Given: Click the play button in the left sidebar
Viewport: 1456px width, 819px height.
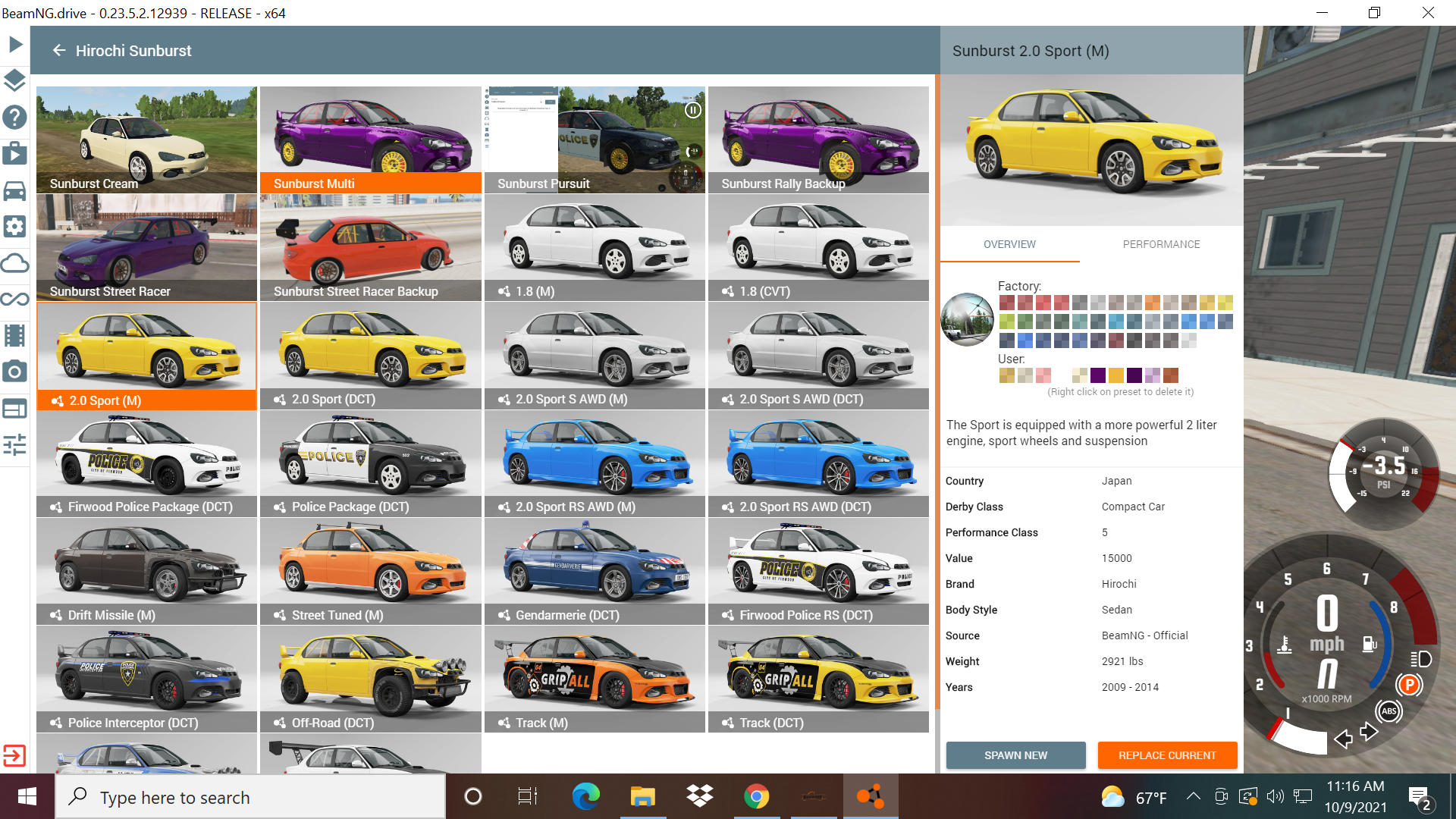Looking at the screenshot, I should tap(15, 45).
